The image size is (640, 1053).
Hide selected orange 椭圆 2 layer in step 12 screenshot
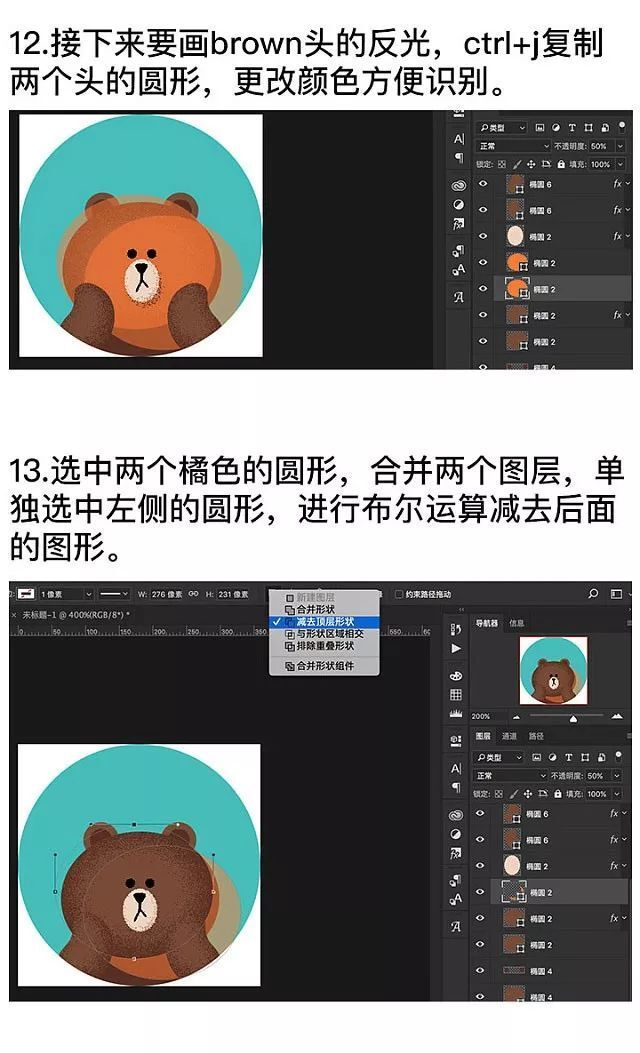pos(482,289)
